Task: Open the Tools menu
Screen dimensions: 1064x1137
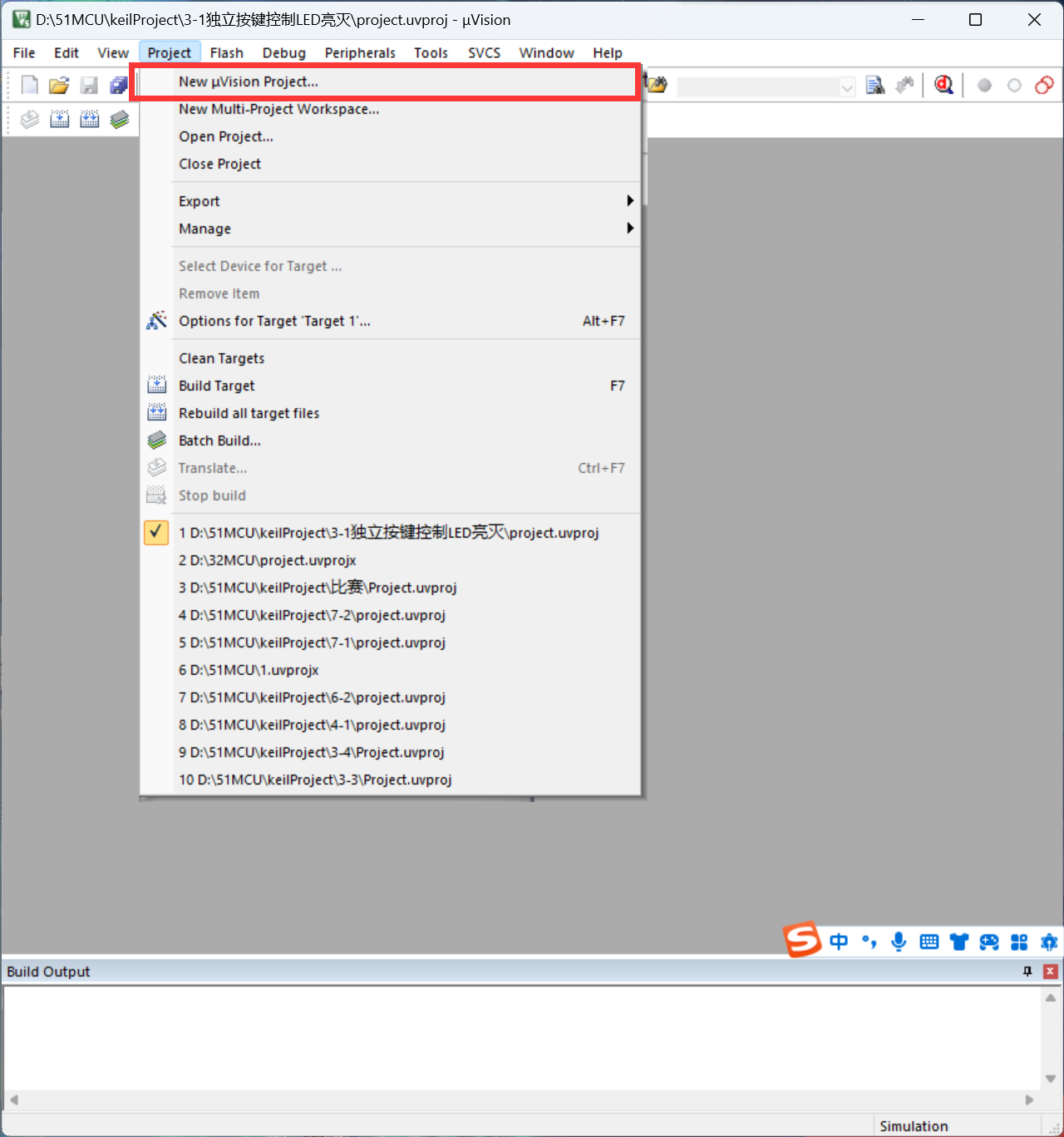Action: point(431,52)
